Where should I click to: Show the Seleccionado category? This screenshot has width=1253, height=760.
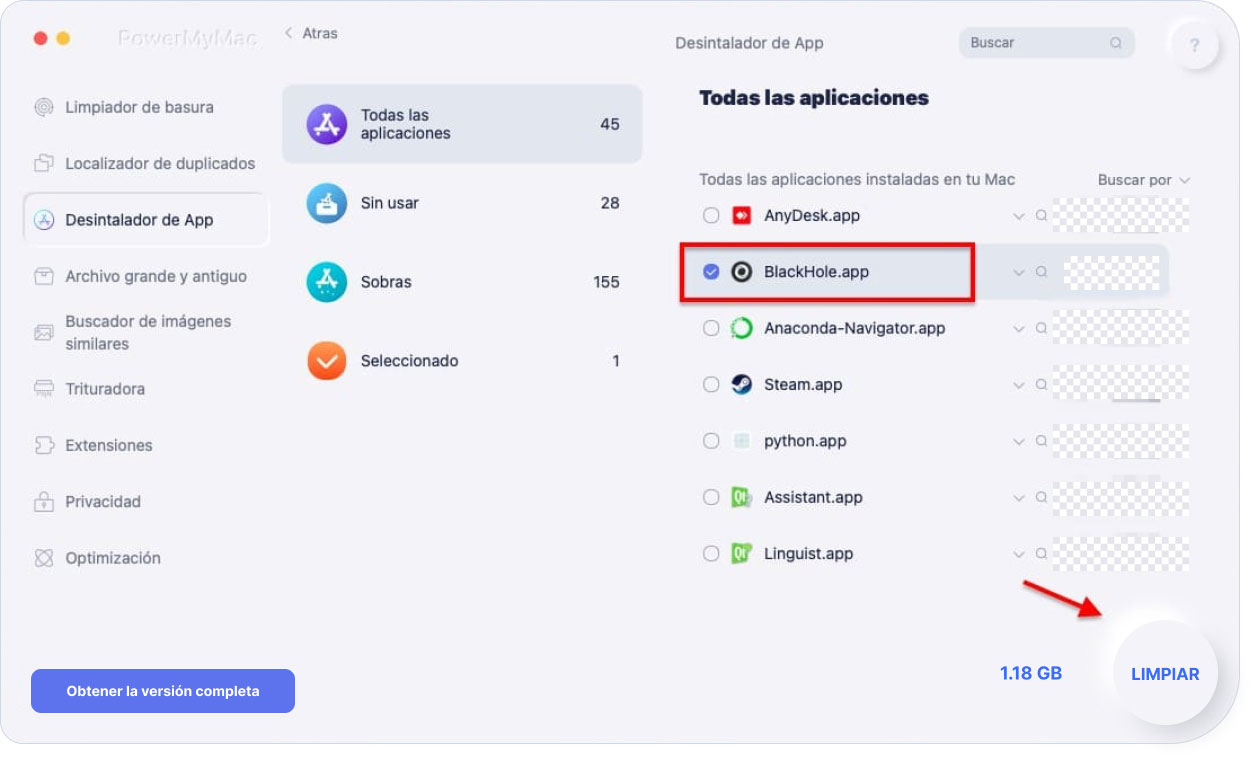point(462,361)
